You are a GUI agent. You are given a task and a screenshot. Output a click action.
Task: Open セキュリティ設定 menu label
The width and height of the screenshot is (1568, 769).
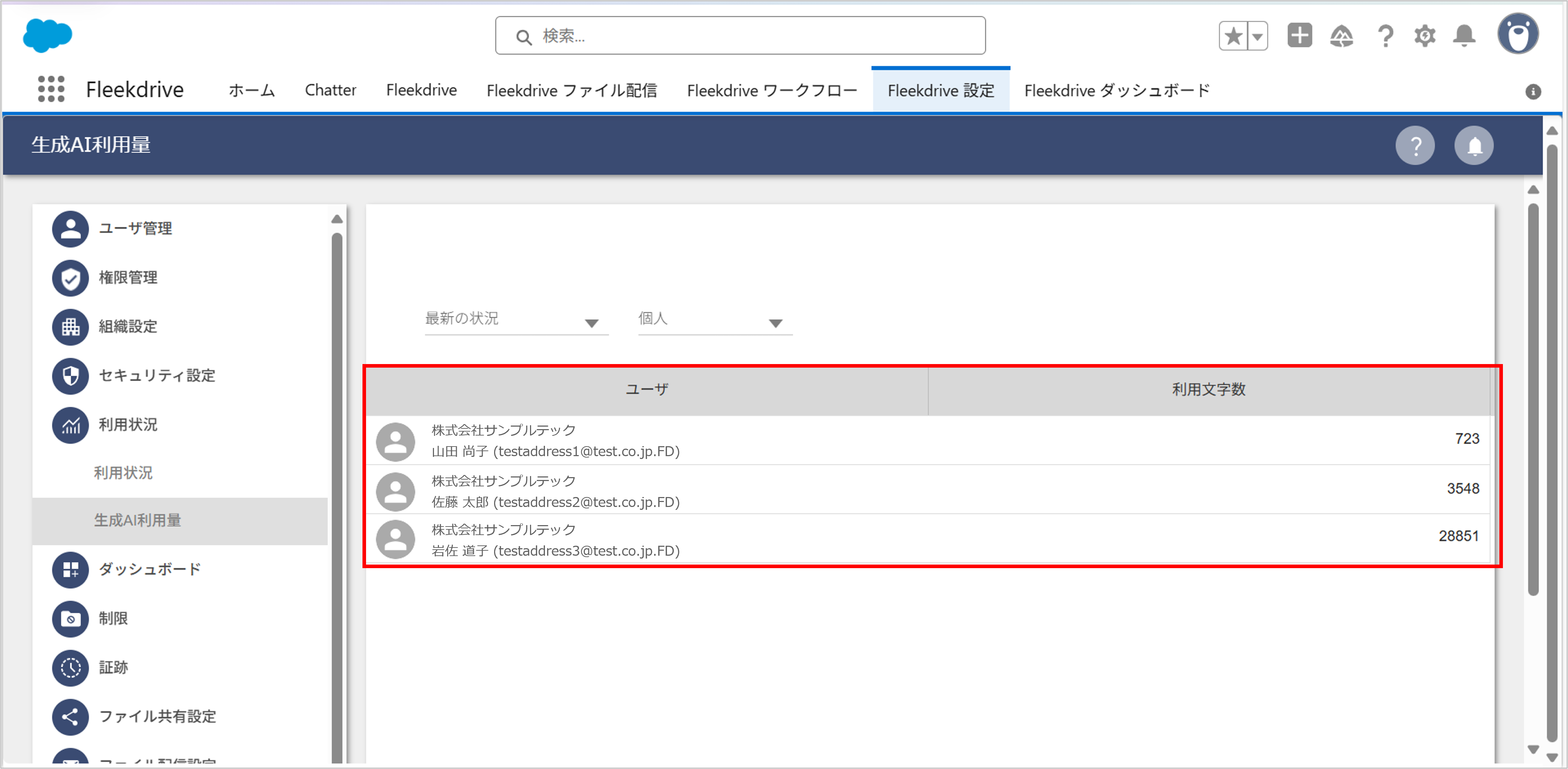point(157,375)
